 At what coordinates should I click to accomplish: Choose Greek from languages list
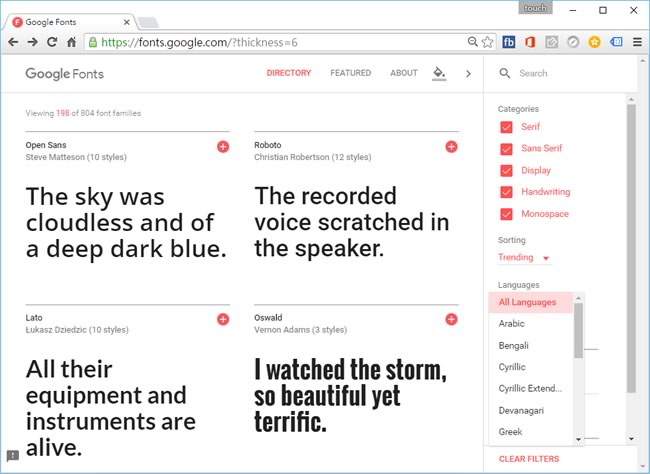click(x=531, y=432)
